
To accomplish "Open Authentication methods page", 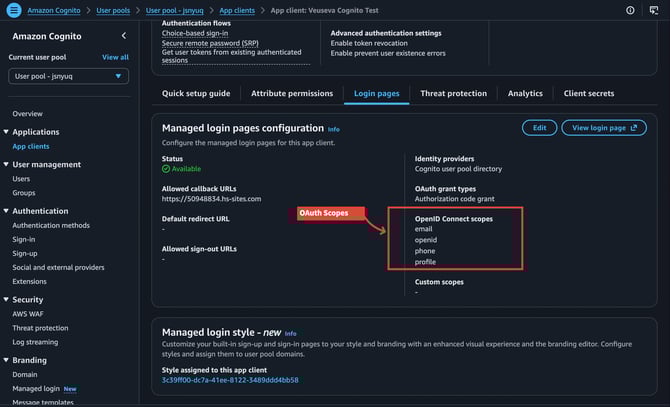I will click(x=51, y=225).
